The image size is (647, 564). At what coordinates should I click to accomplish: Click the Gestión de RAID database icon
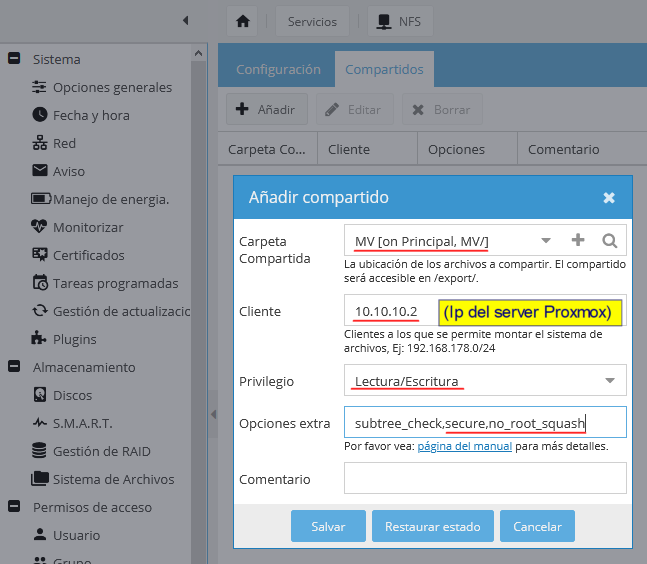click(x=39, y=450)
